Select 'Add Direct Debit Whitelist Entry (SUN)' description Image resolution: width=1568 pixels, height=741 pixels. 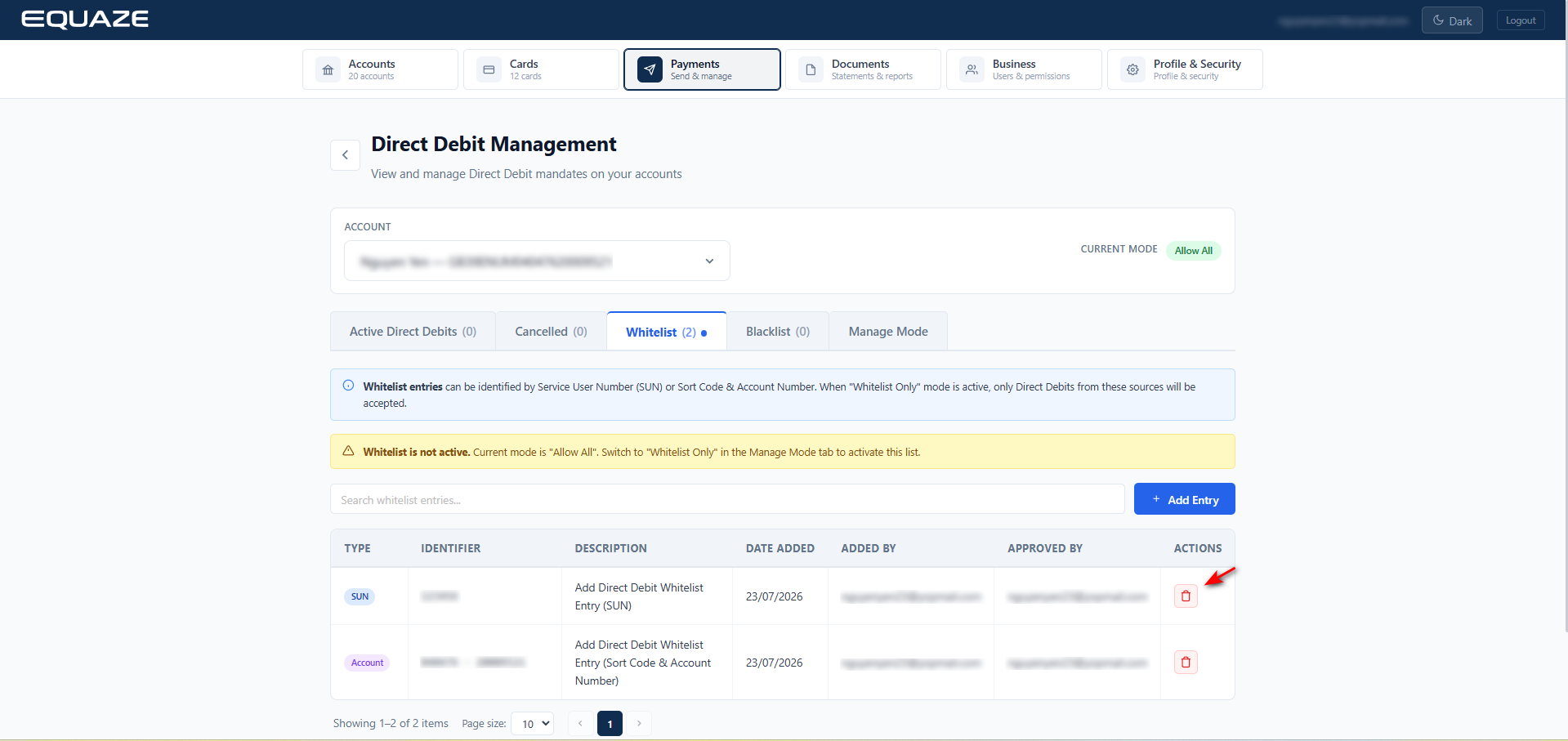click(x=639, y=596)
